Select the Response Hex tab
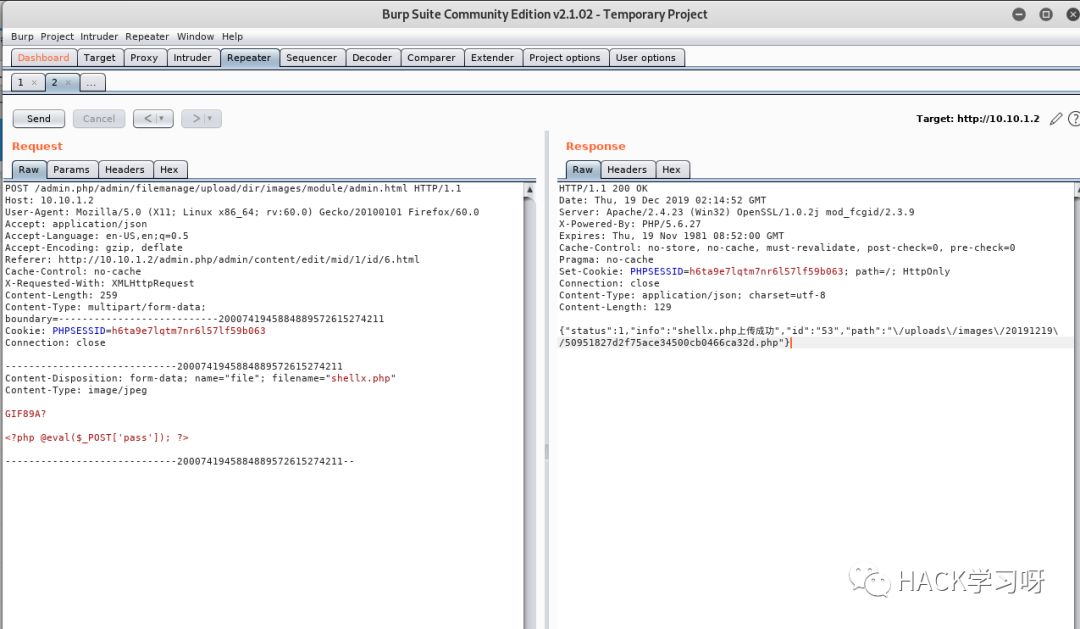This screenshot has width=1080, height=629. point(671,169)
